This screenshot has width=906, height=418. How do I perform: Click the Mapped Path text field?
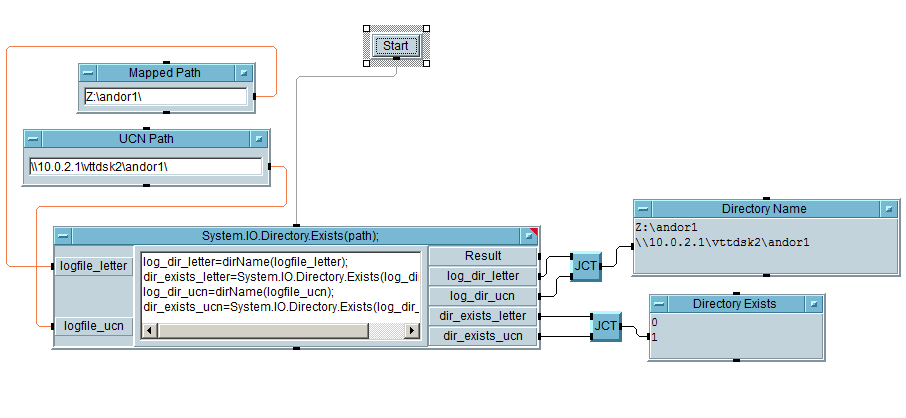165,97
